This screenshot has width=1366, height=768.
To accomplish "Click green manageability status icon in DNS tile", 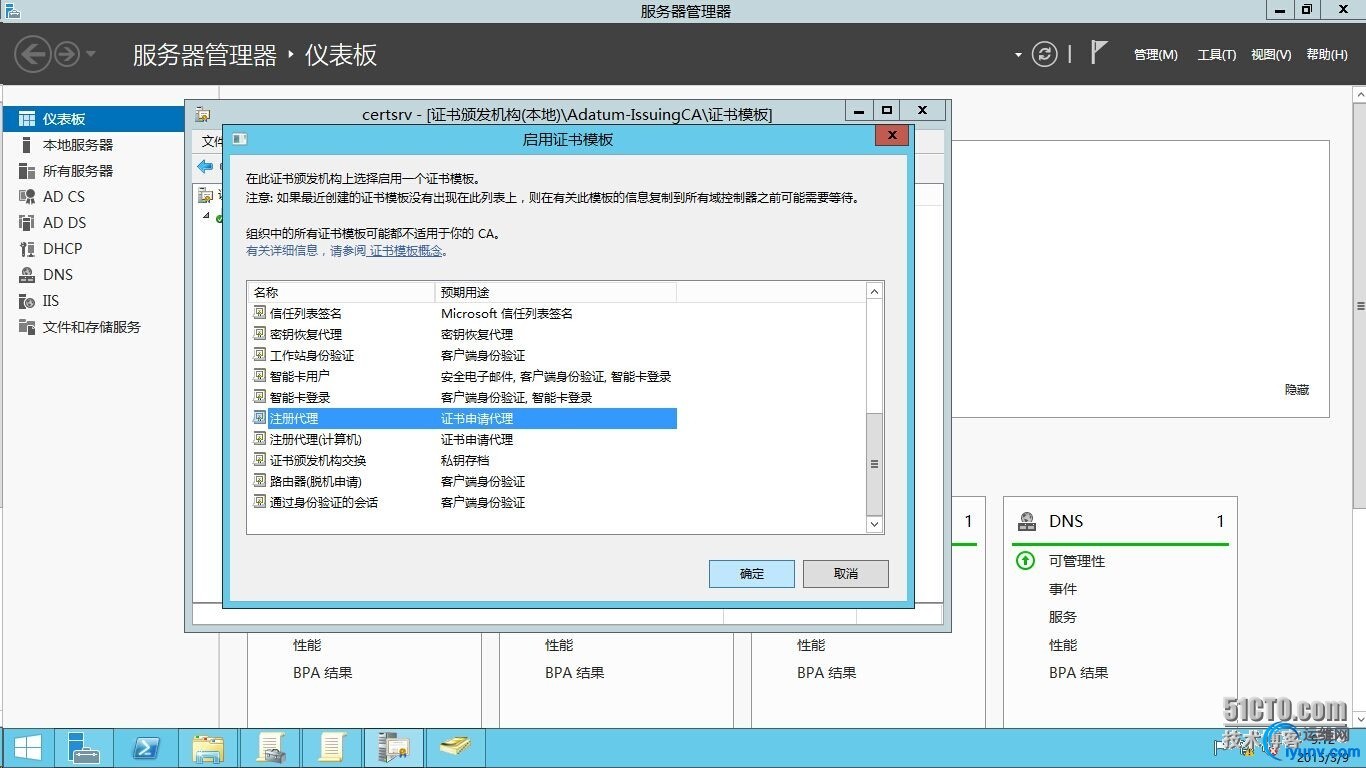I will [1025, 561].
